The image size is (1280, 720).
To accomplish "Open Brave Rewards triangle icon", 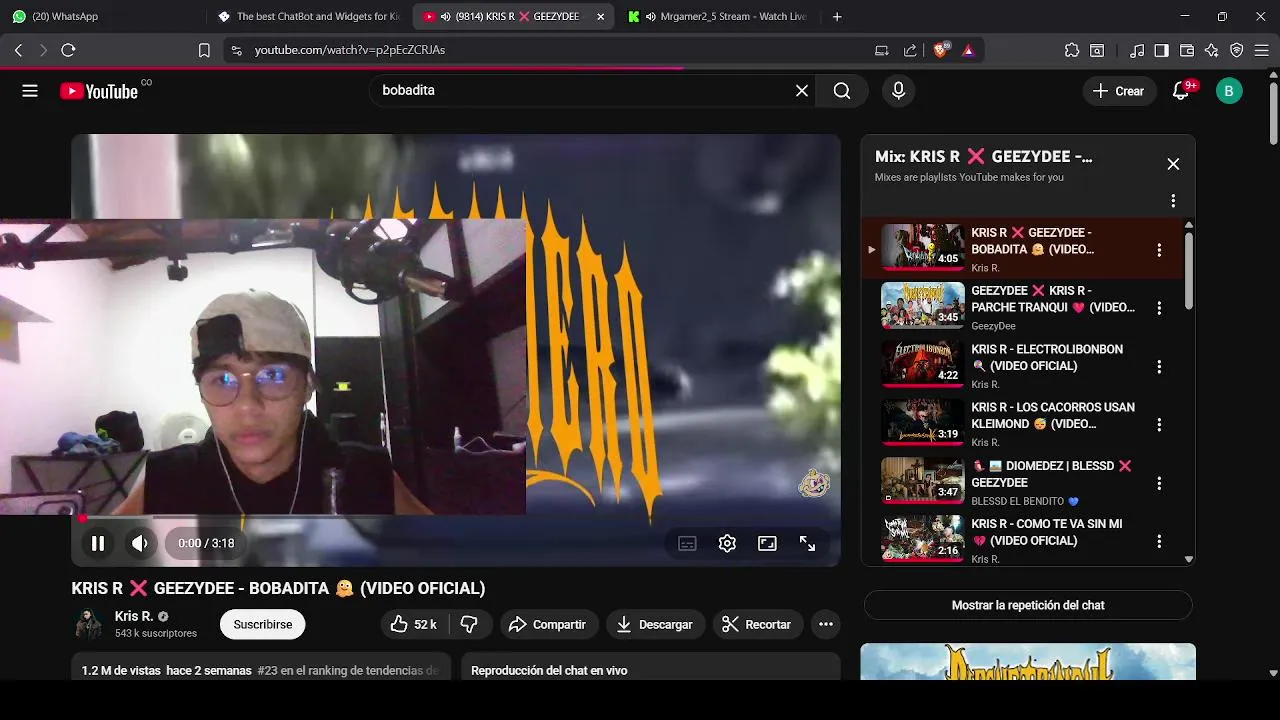I will click(968, 50).
